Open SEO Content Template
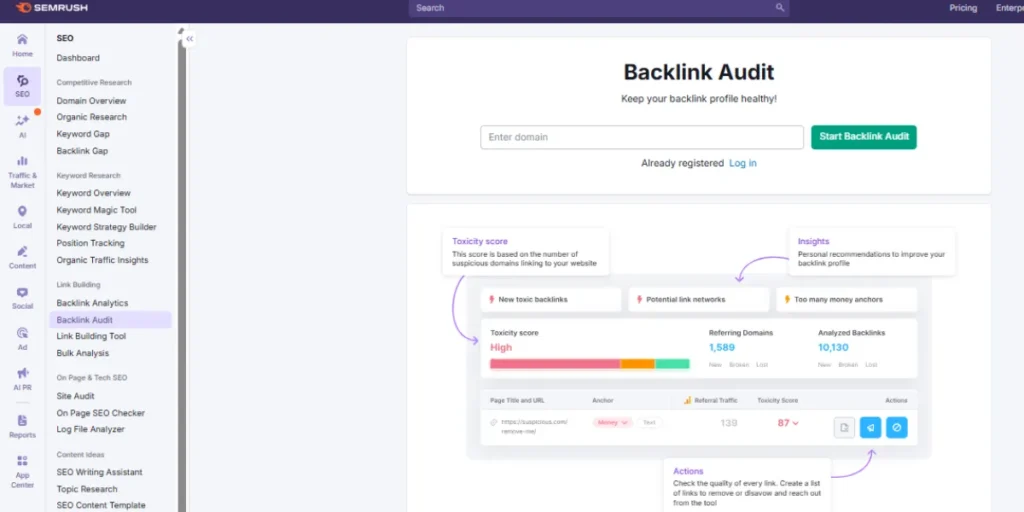Image resolution: width=1024 pixels, height=512 pixels. coord(101,505)
